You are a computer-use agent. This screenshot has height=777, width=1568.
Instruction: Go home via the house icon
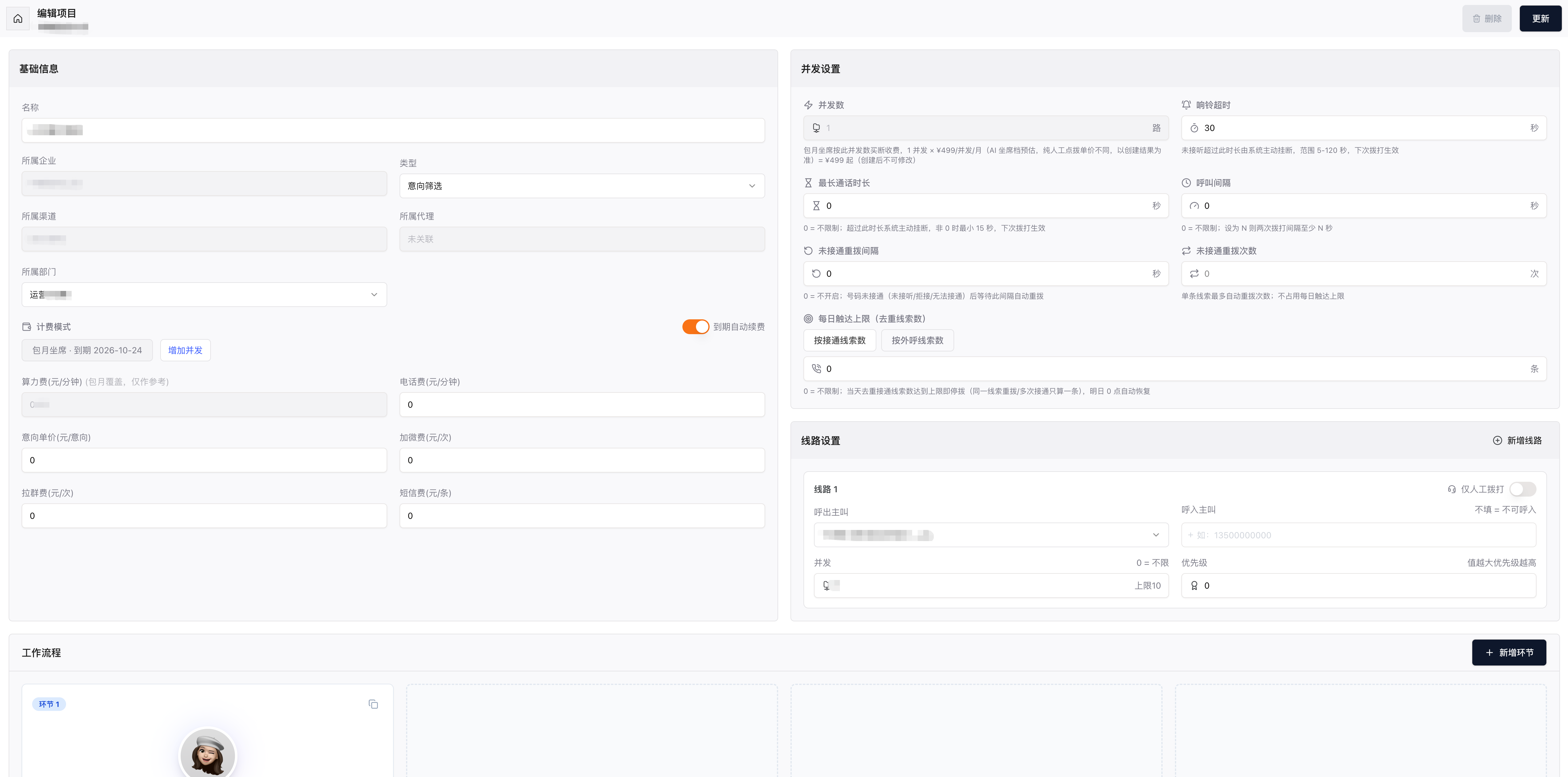pos(18,19)
